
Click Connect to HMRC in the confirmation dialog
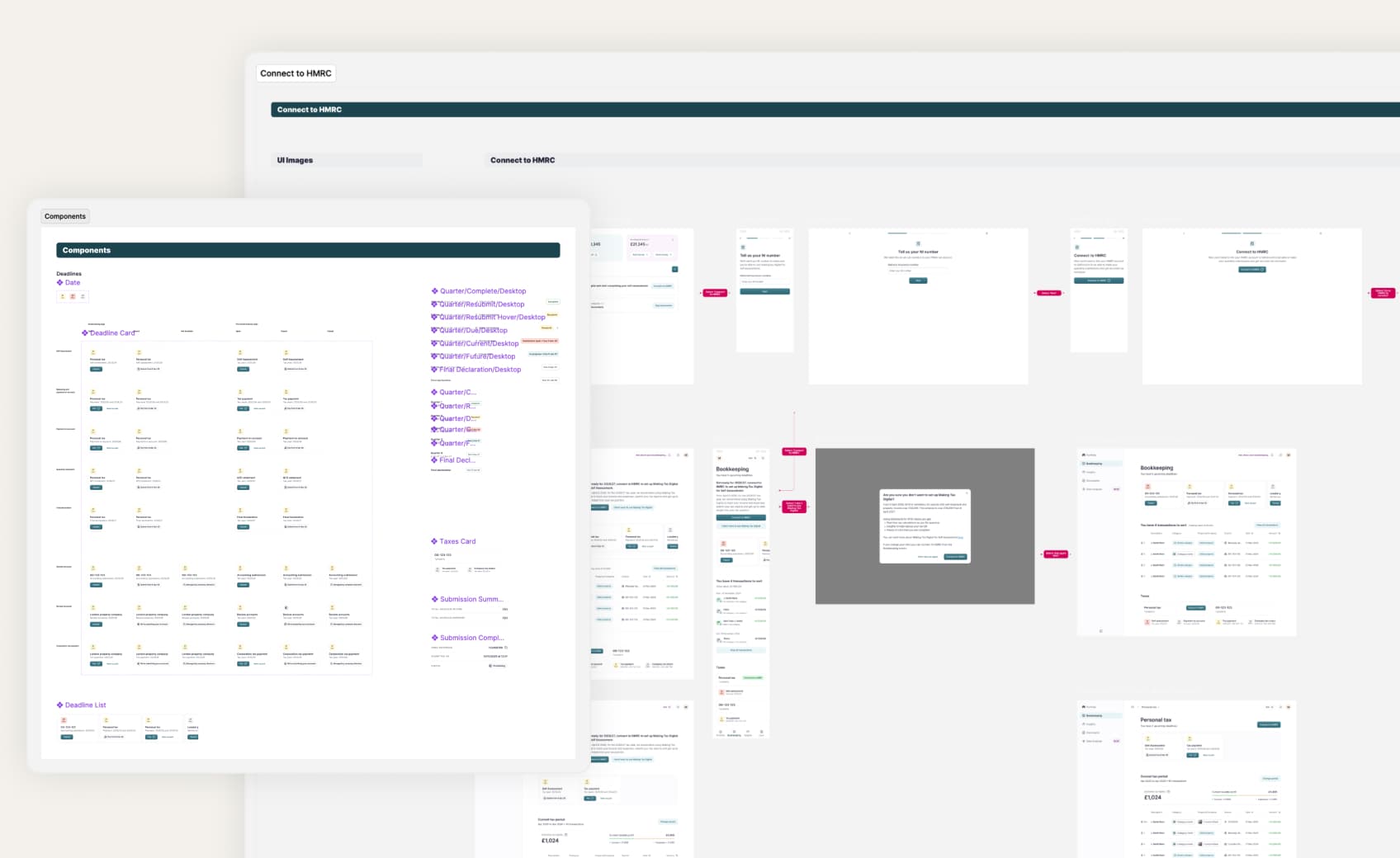[955, 557]
